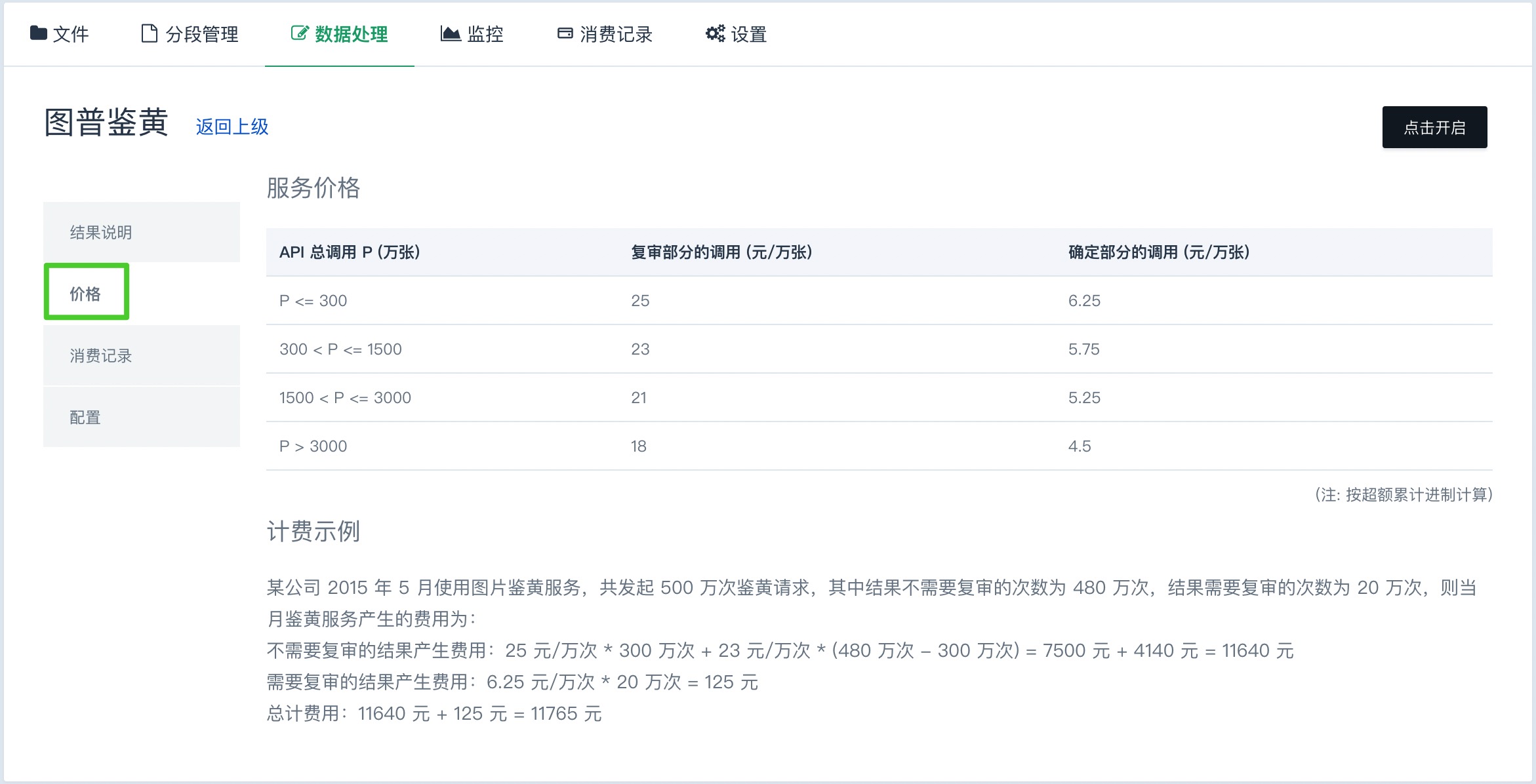
Task: Open the 监控 tab
Action: 472,34
